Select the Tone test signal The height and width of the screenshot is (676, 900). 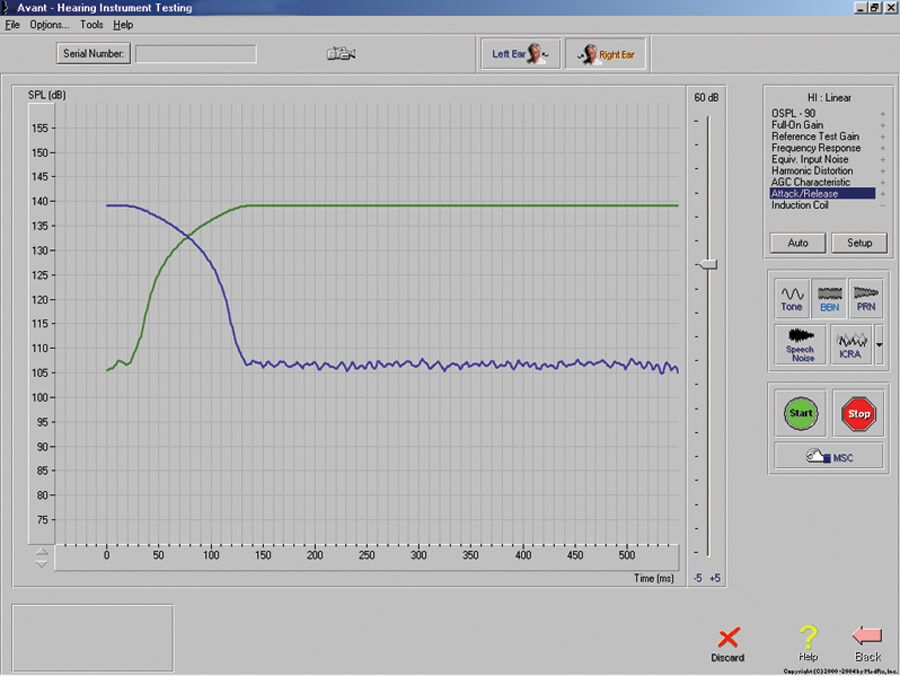pyautogui.click(x=791, y=297)
